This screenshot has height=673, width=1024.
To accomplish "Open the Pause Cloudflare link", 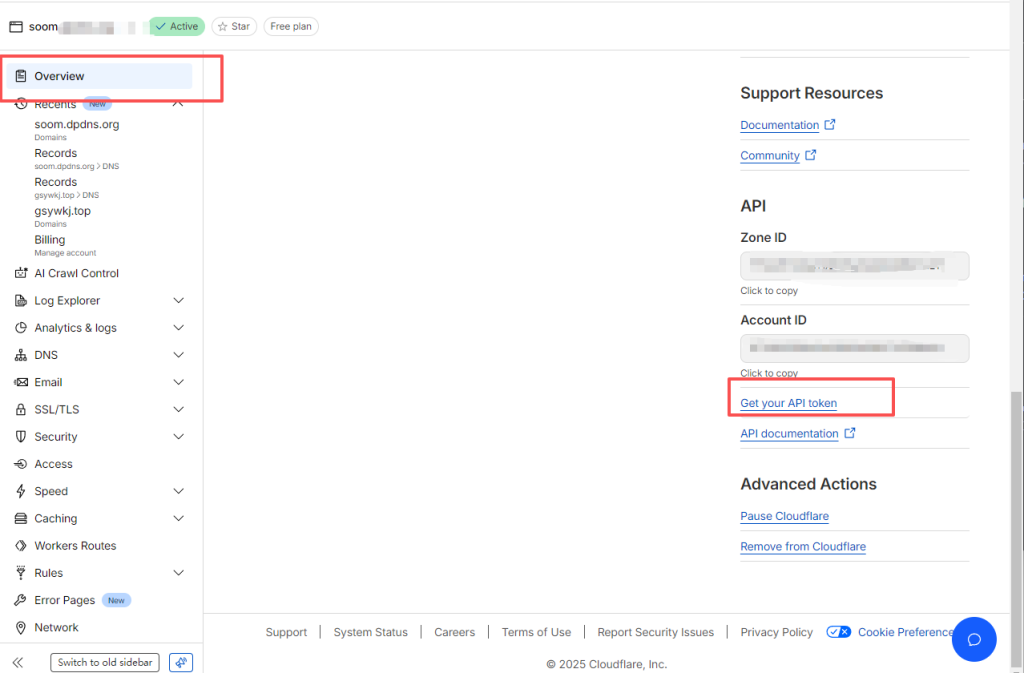I will click(x=784, y=516).
